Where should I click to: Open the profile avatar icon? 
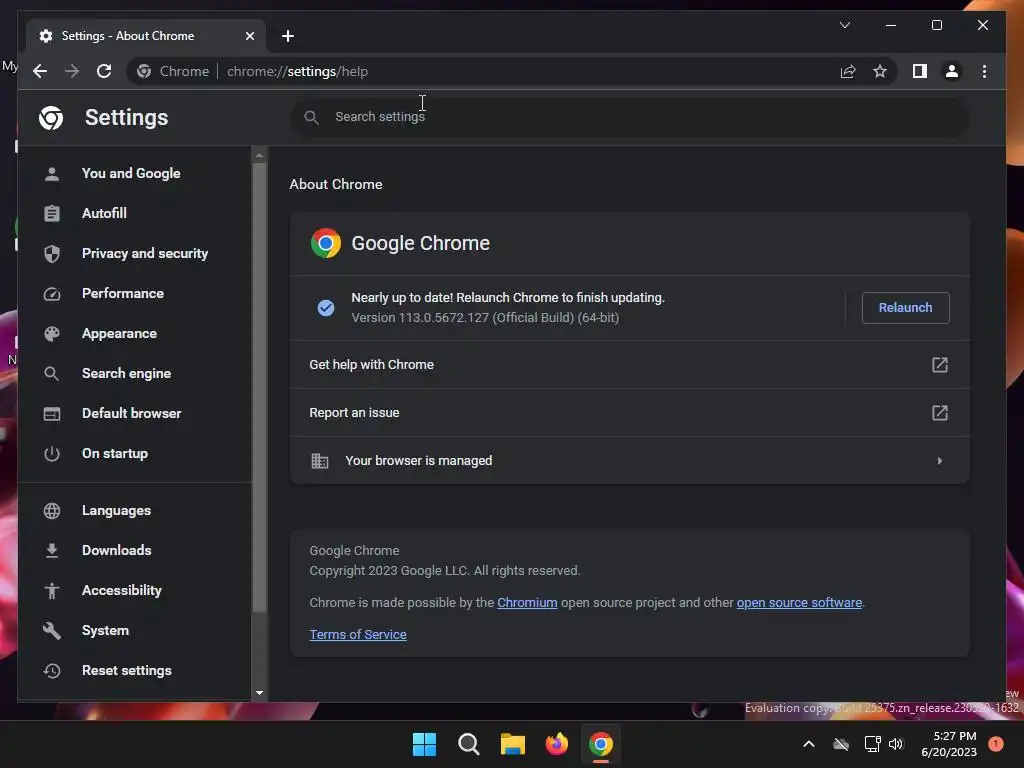pos(952,71)
